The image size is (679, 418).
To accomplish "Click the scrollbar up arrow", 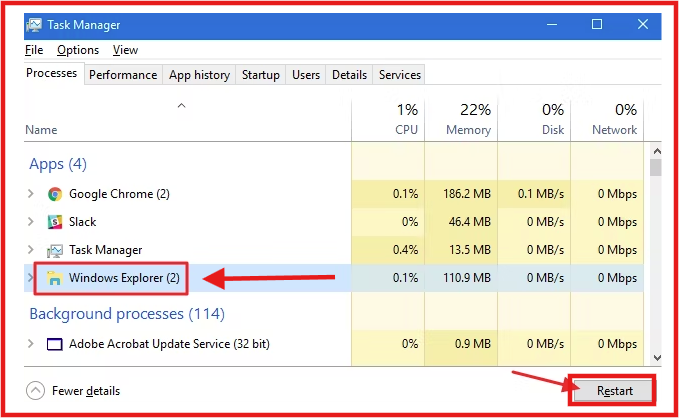I will click(656, 151).
